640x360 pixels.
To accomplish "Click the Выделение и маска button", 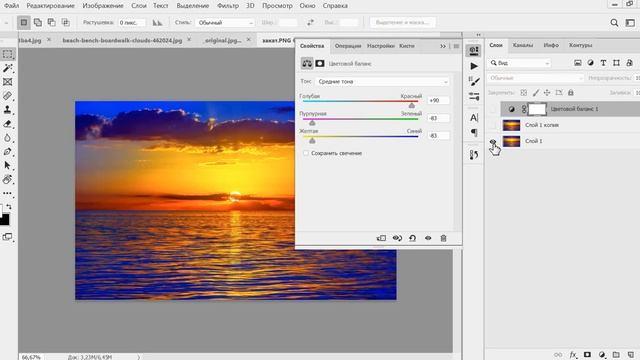I will pyautogui.click(x=402, y=22).
